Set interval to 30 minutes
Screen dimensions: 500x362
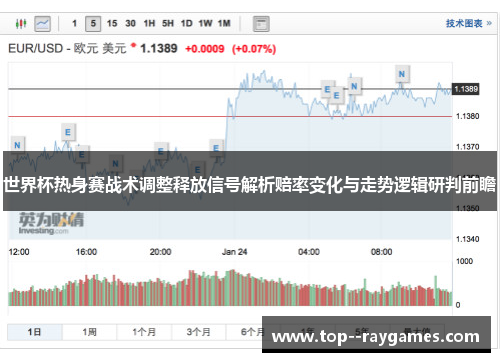point(130,23)
